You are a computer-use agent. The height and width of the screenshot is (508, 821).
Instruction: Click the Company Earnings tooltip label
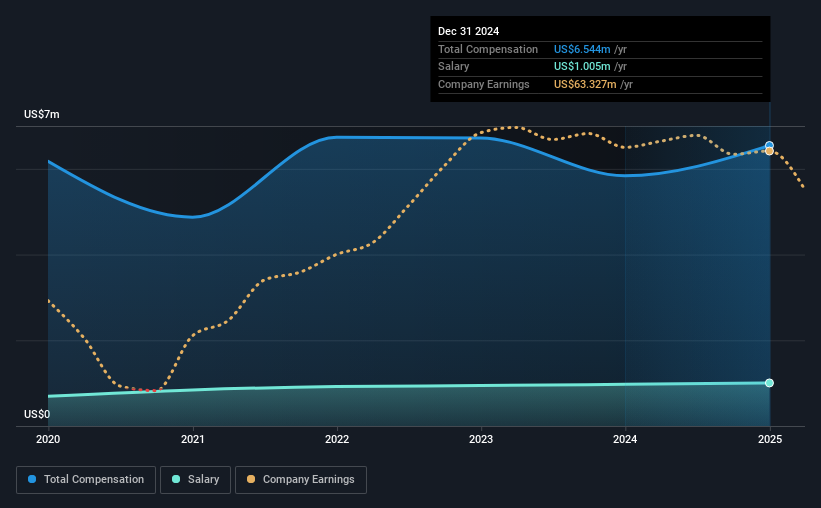[x=484, y=84]
